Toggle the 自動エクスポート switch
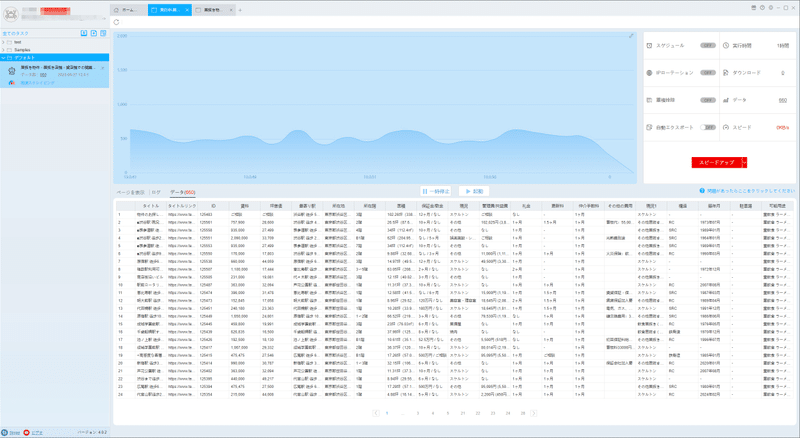Viewport: 800px width, 438px height. click(x=708, y=127)
